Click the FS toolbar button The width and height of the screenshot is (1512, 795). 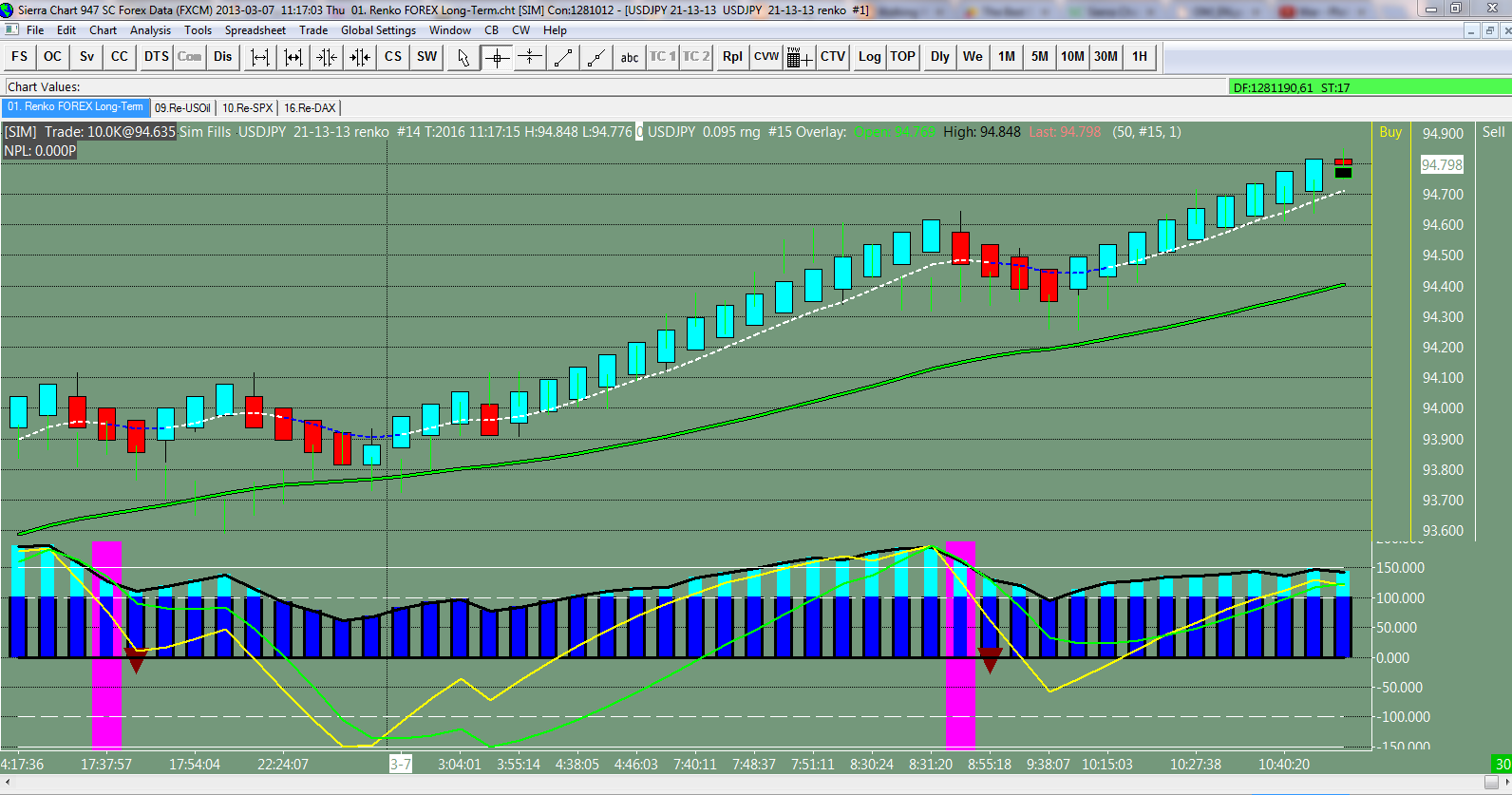20,57
